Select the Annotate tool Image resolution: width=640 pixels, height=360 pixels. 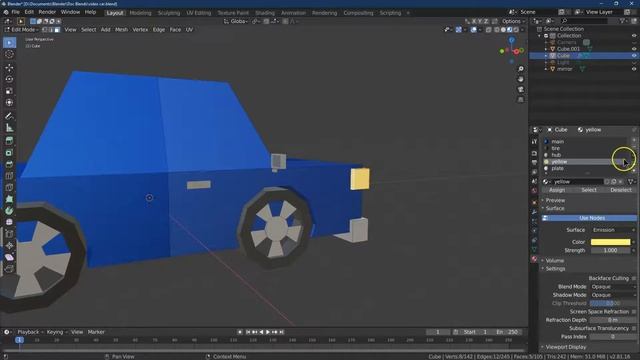pyautogui.click(x=9, y=116)
